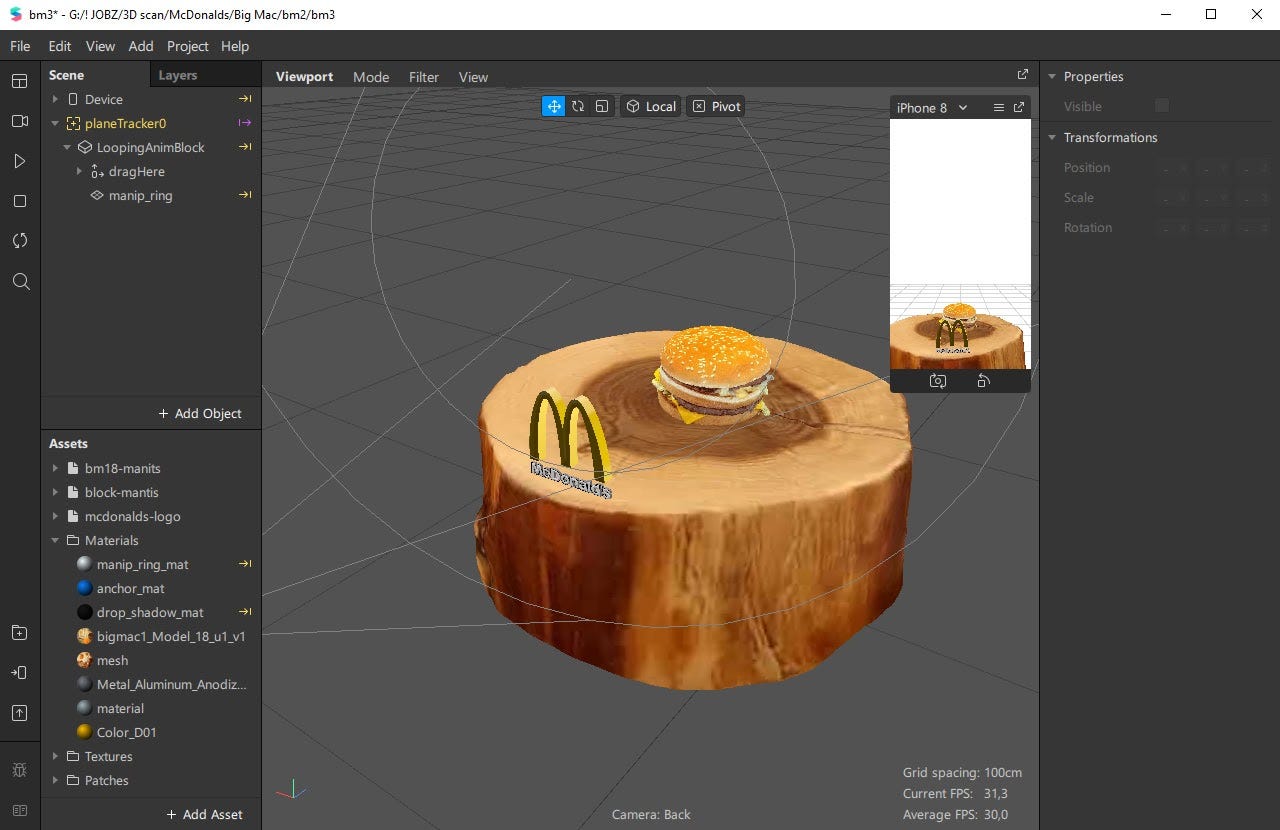The height and width of the screenshot is (830, 1280).
Task: Toggle the Pivot mode button
Action: pyautogui.click(x=717, y=106)
